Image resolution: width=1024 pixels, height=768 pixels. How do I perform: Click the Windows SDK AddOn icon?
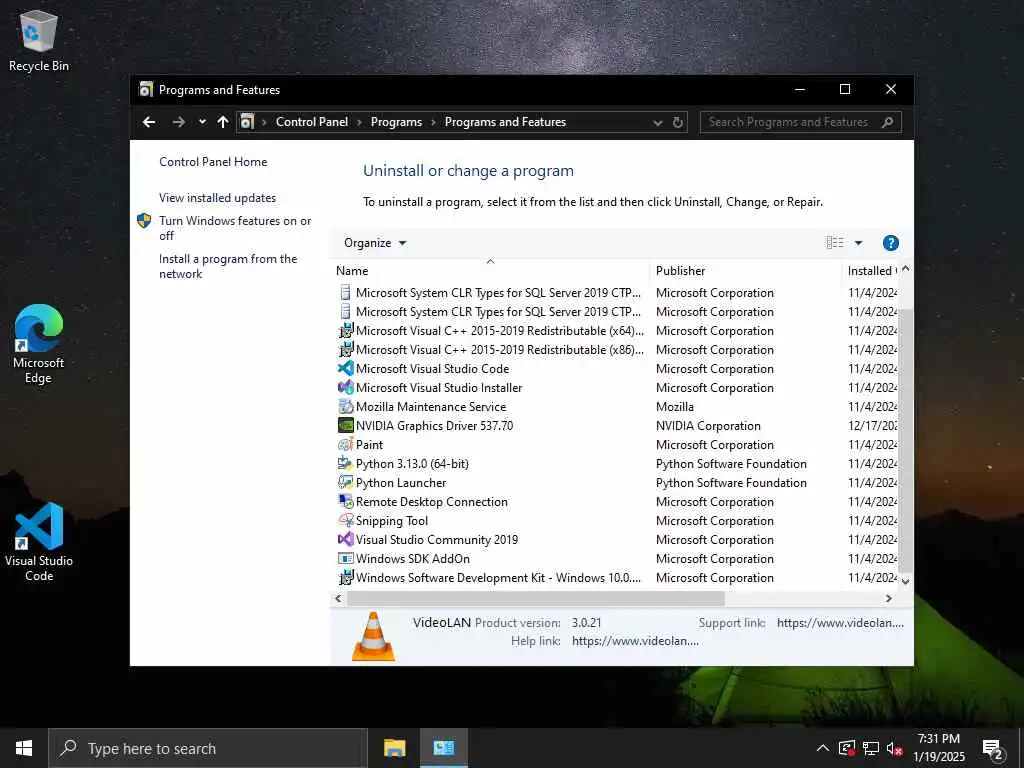coord(345,558)
